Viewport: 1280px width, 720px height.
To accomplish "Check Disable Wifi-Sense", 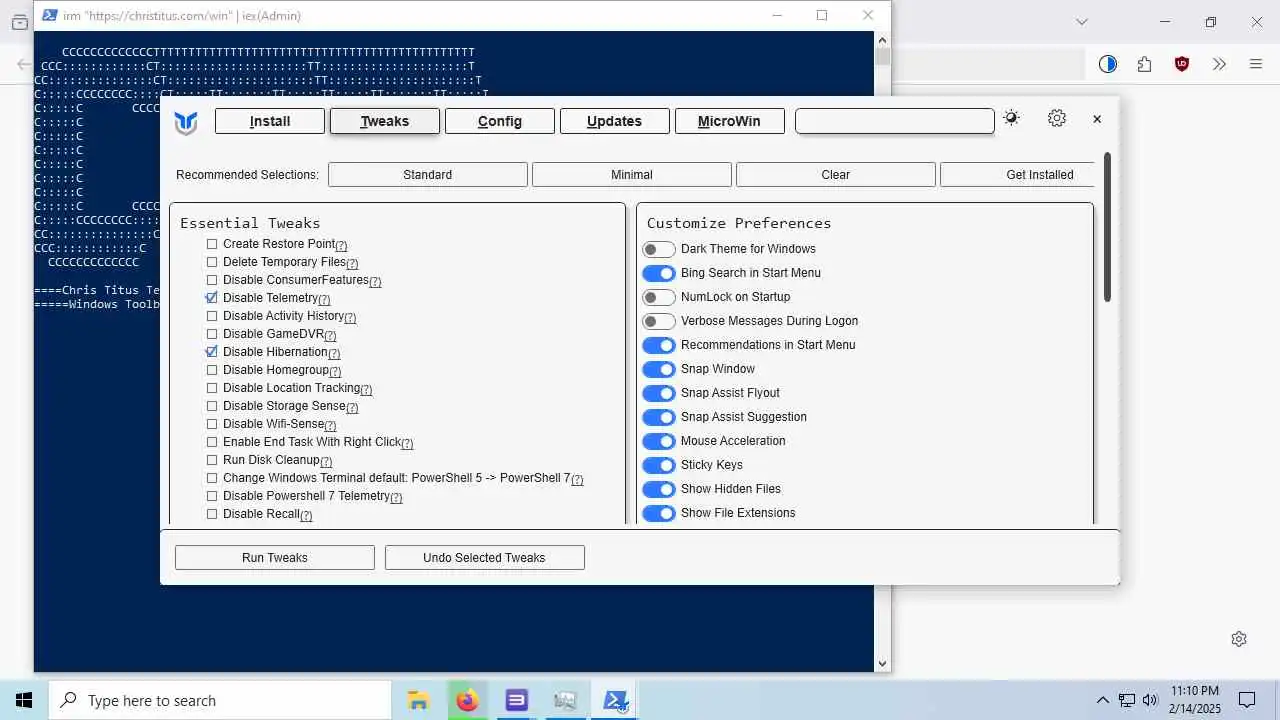I will [x=212, y=424].
